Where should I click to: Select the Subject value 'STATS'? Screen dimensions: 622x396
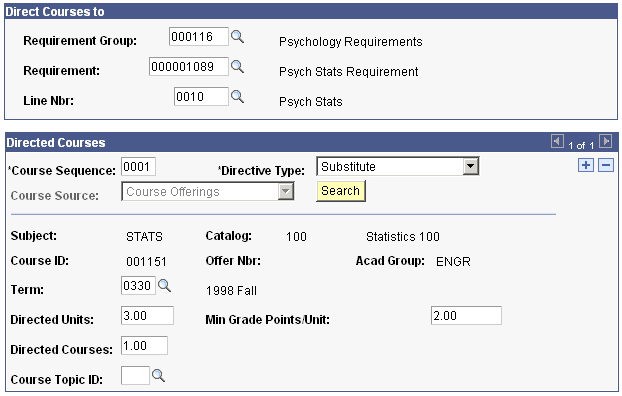pos(144,237)
